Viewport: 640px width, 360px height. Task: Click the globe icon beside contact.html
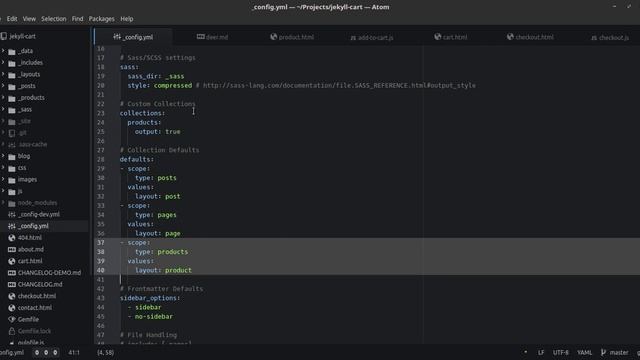(12, 308)
